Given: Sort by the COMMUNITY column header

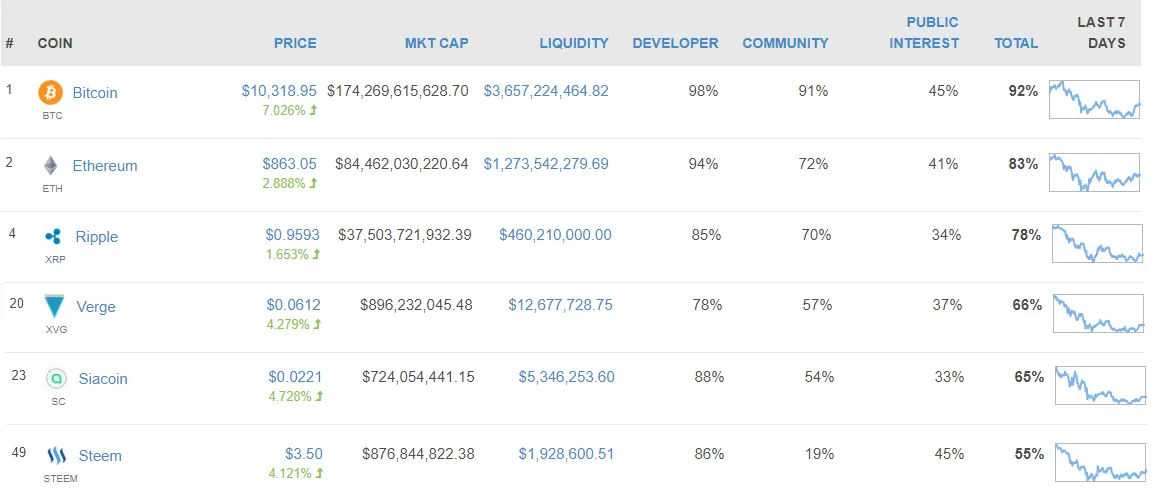Looking at the screenshot, I should pos(786,43).
